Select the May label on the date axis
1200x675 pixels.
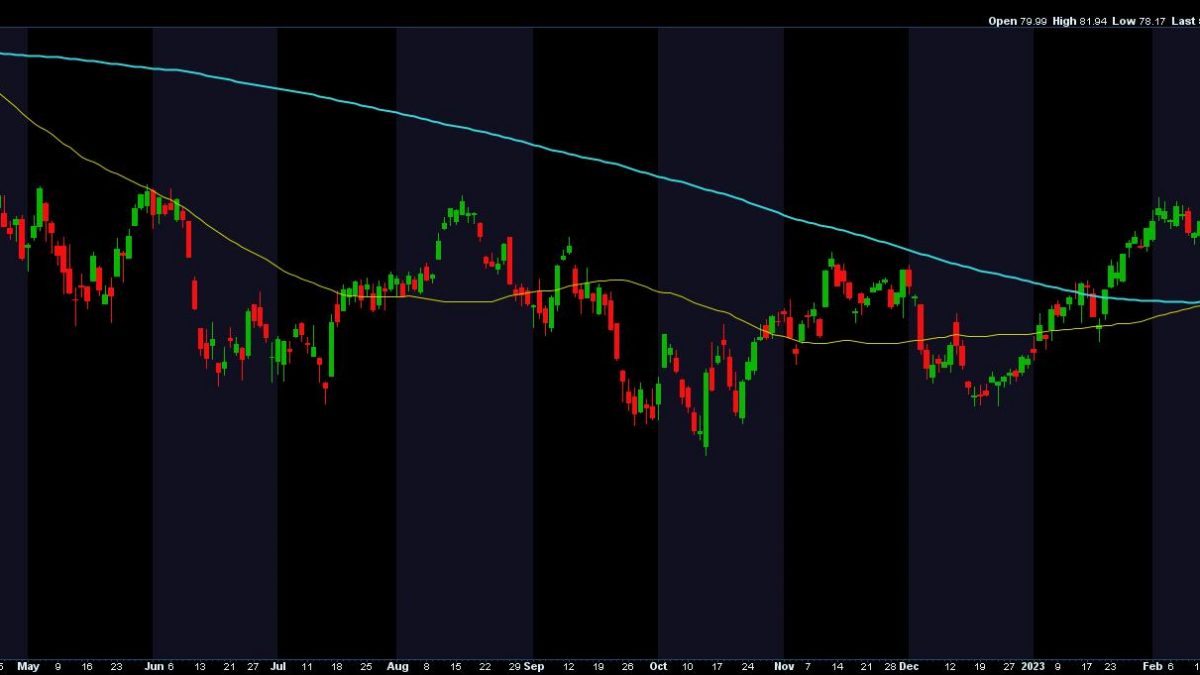click(28, 665)
